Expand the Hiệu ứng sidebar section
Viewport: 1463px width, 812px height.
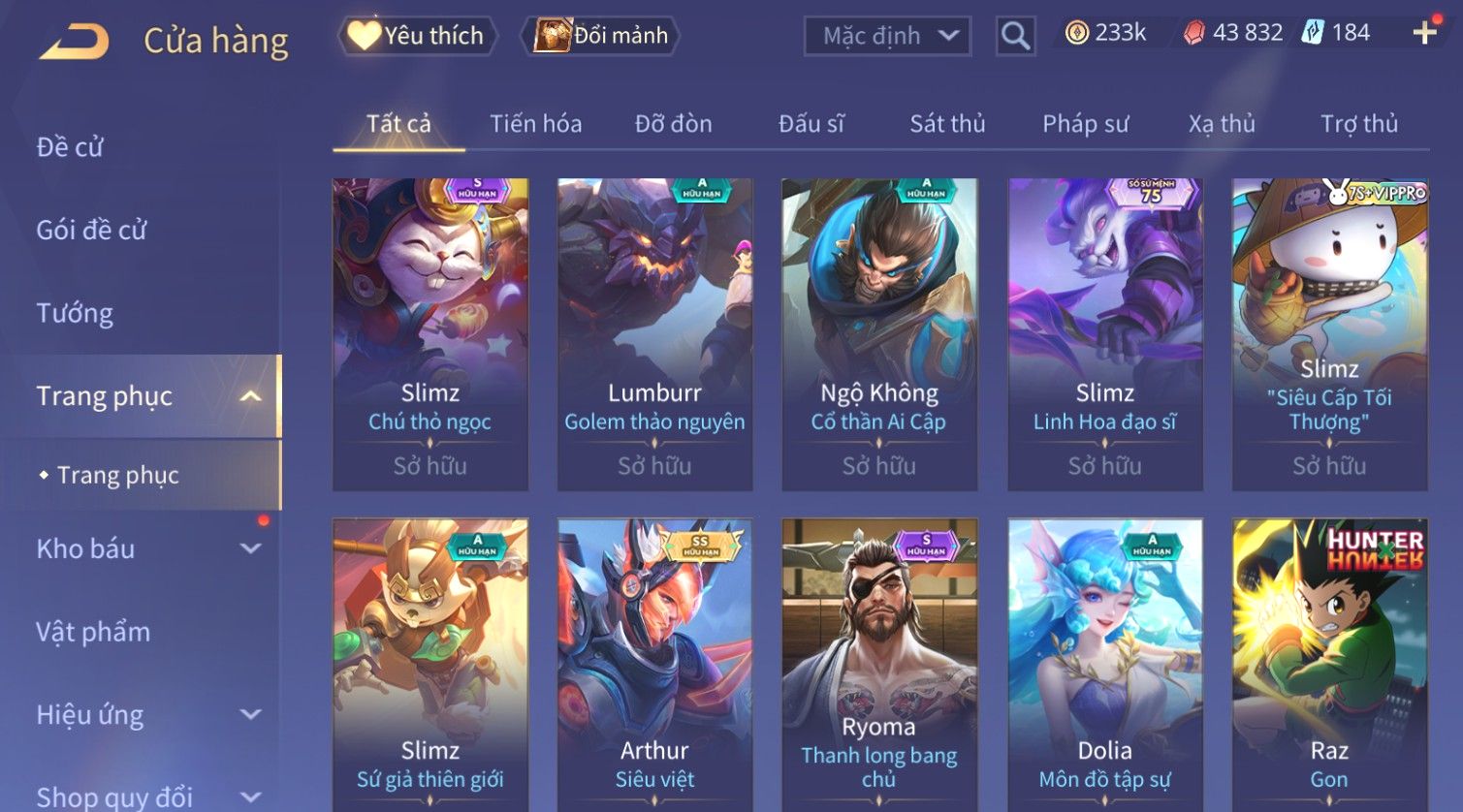tap(250, 715)
